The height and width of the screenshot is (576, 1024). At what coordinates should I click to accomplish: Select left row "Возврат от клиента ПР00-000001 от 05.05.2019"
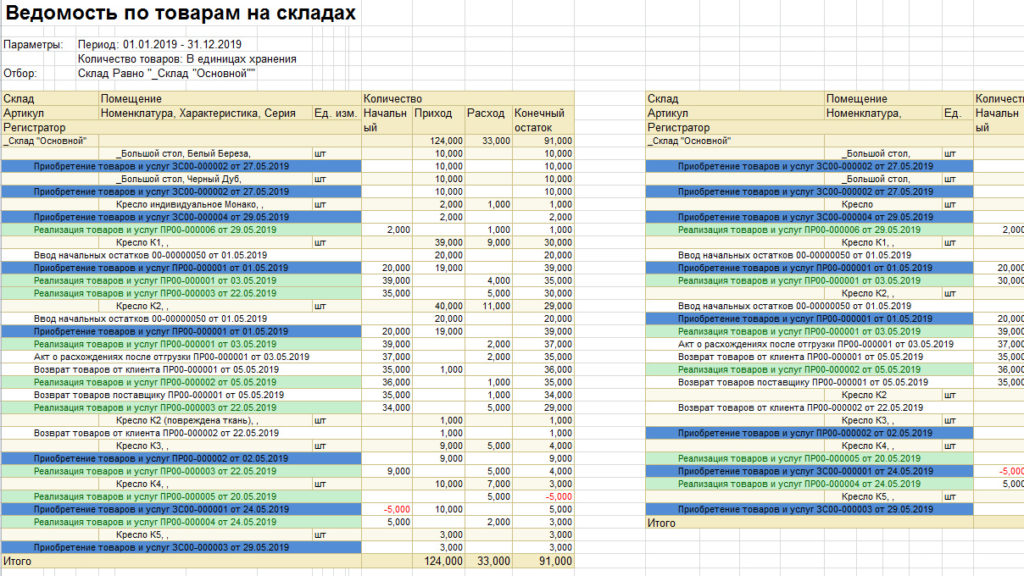182,370
